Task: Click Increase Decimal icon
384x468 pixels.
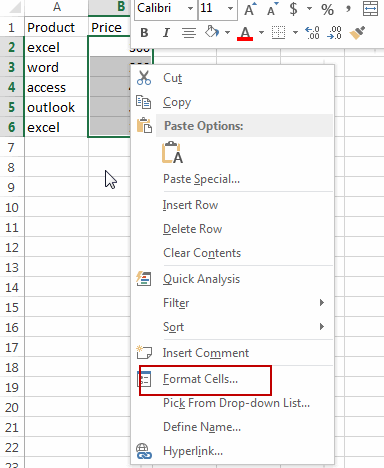Action: (312, 33)
